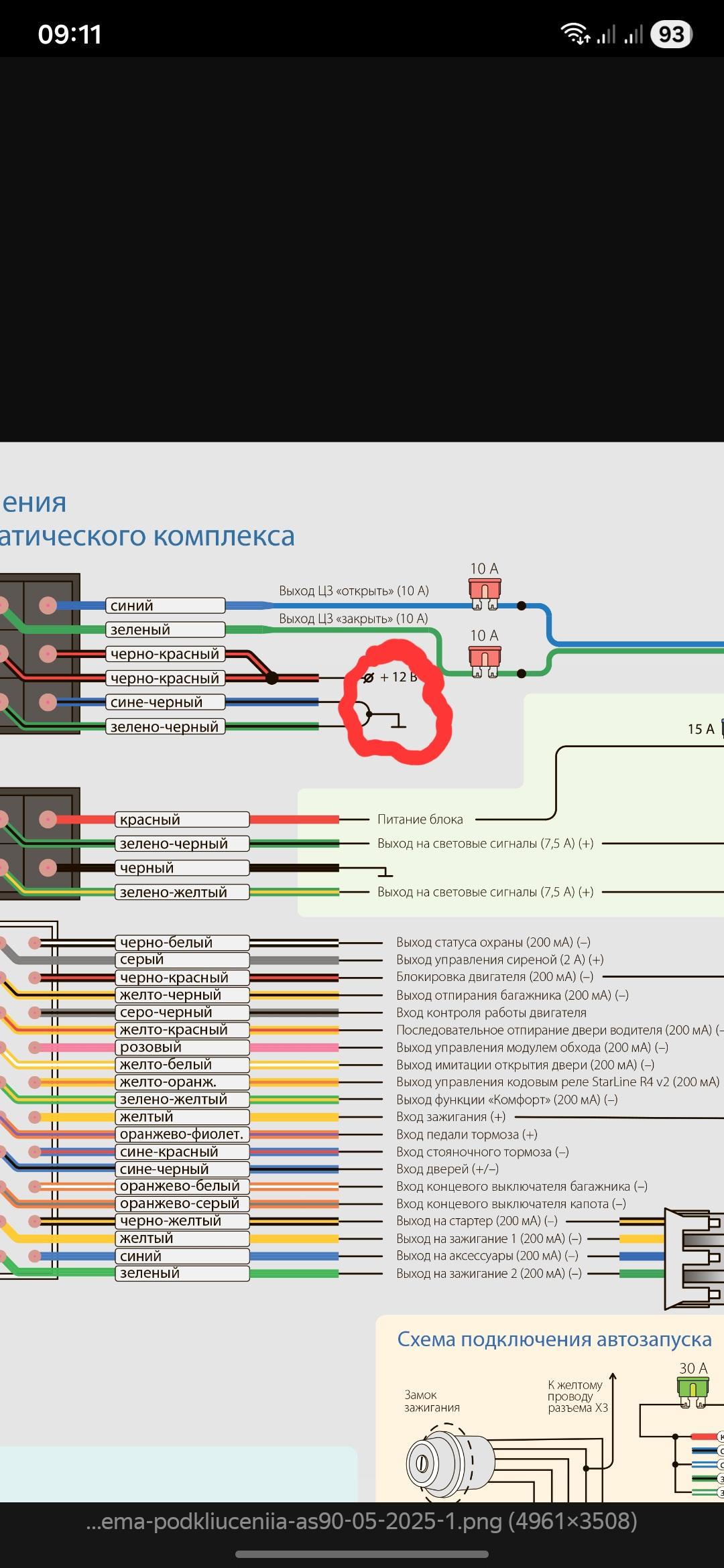Select the "оранжево-фиолет." wire label

point(182,1134)
